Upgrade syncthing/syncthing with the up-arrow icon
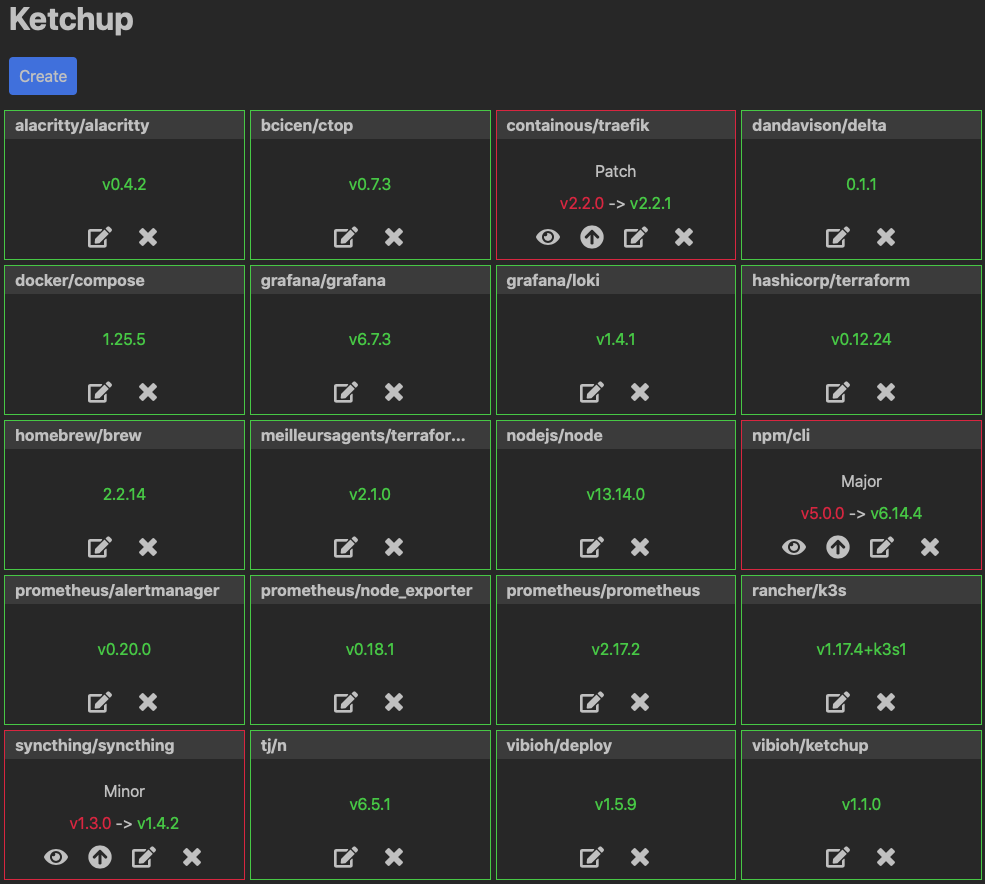Image resolution: width=985 pixels, height=884 pixels. click(100, 857)
